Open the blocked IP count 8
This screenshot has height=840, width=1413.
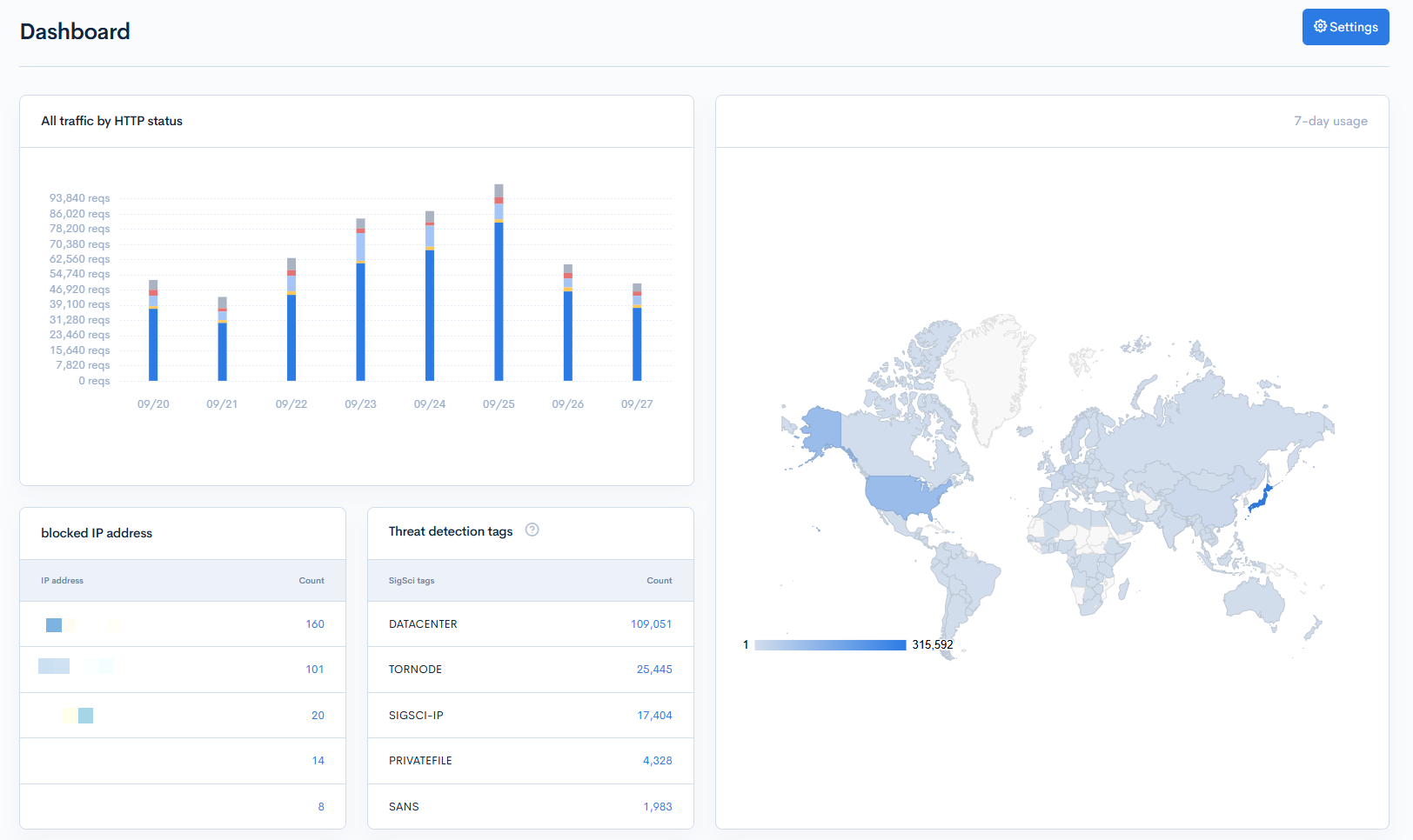point(321,807)
